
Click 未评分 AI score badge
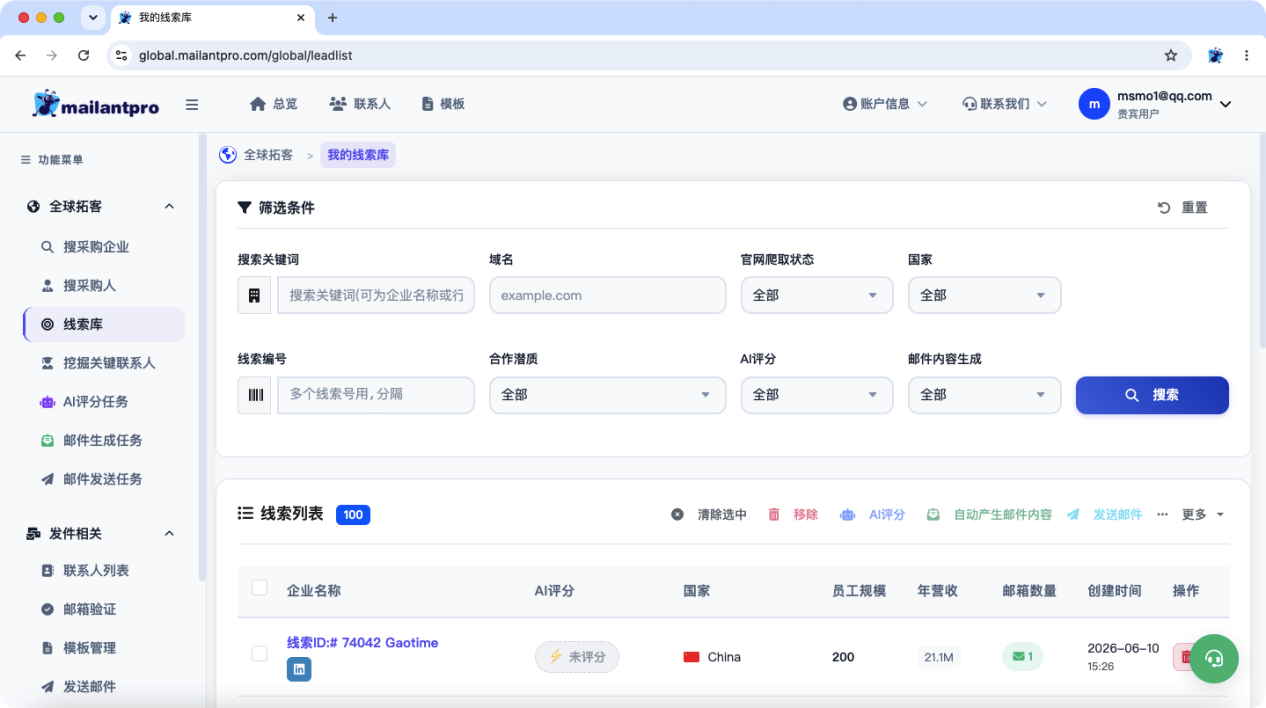pyautogui.click(x=577, y=657)
